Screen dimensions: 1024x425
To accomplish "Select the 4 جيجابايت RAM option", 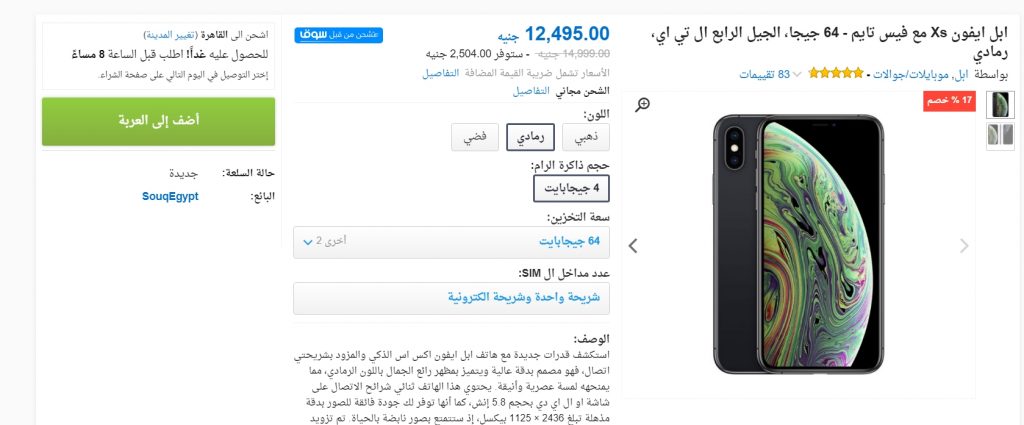I will pos(571,187).
